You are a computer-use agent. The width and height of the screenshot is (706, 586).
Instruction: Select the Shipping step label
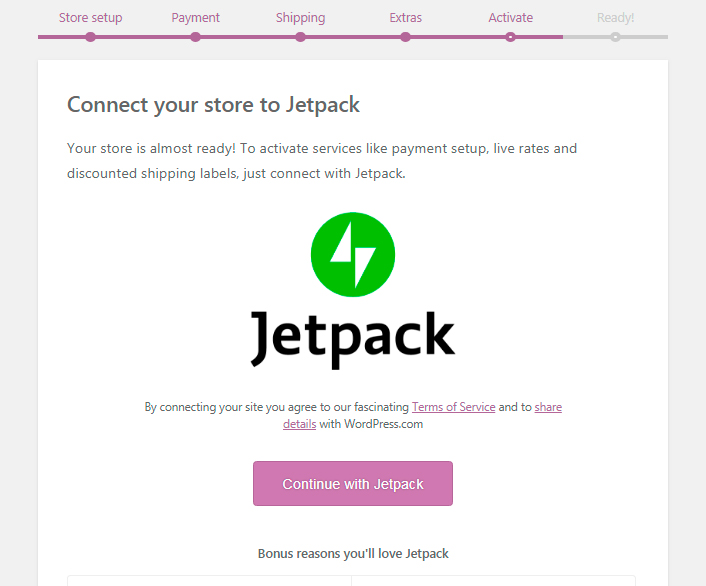300,18
